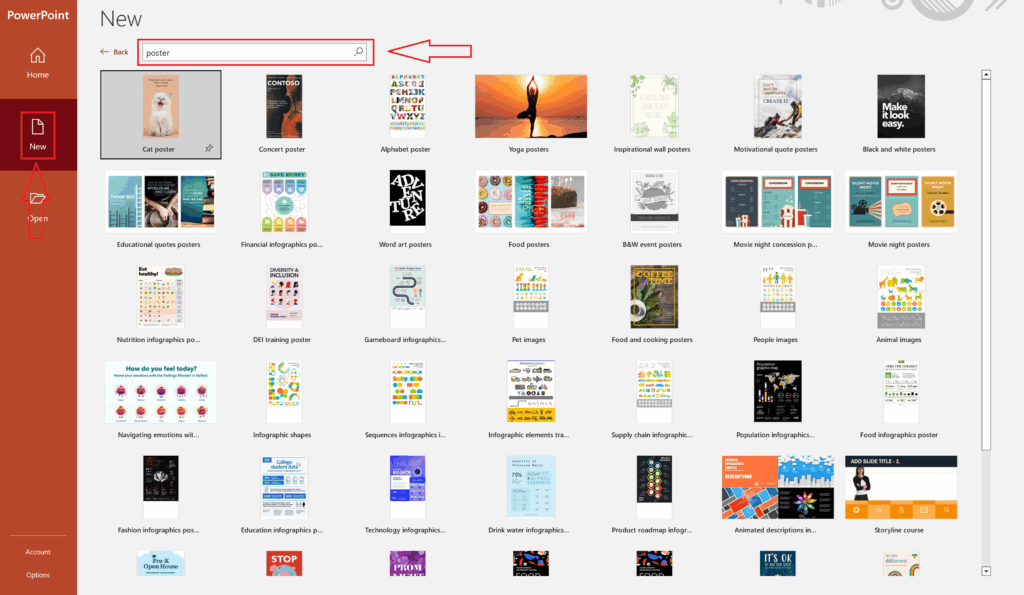The height and width of the screenshot is (595, 1024).
Task: Click the magnifying glass in the search box
Action: coord(358,51)
